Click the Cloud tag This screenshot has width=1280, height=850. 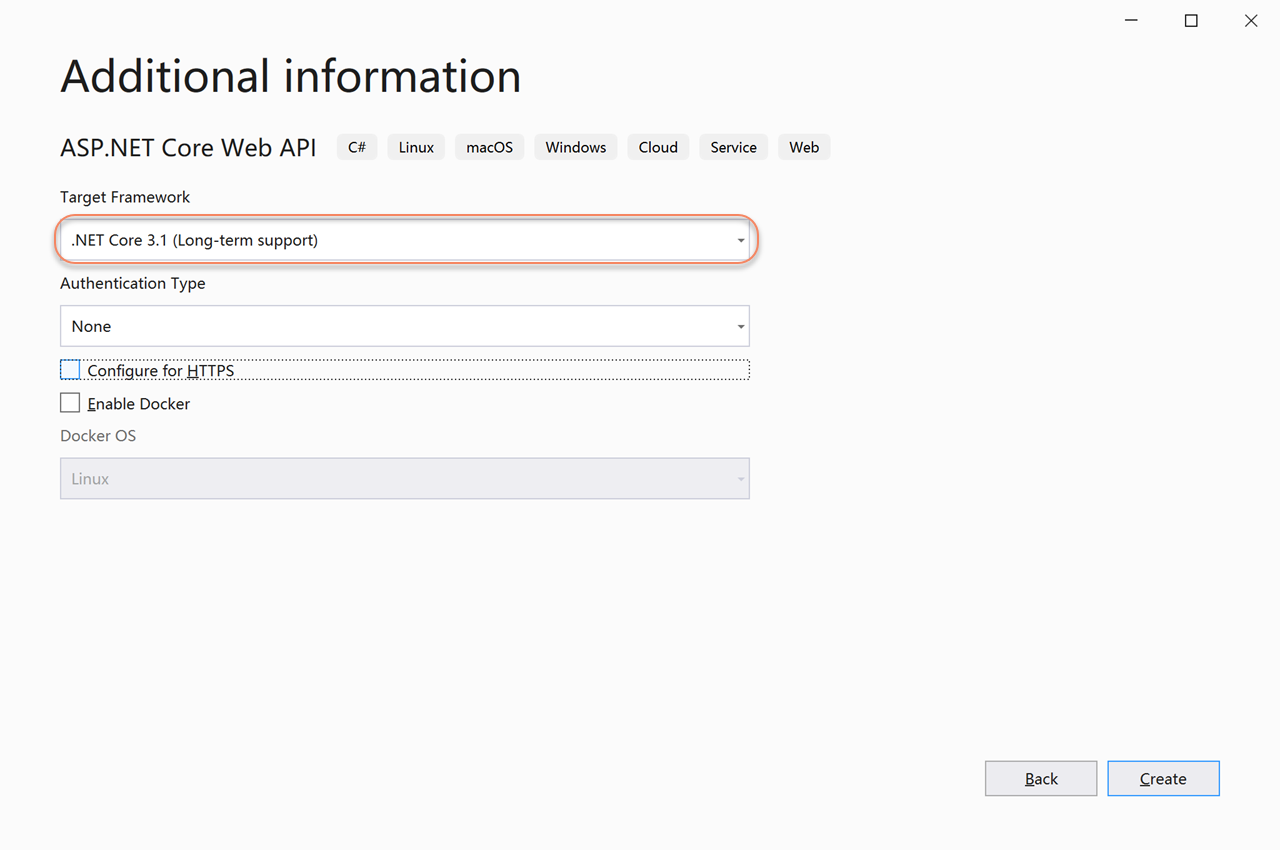pos(658,147)
